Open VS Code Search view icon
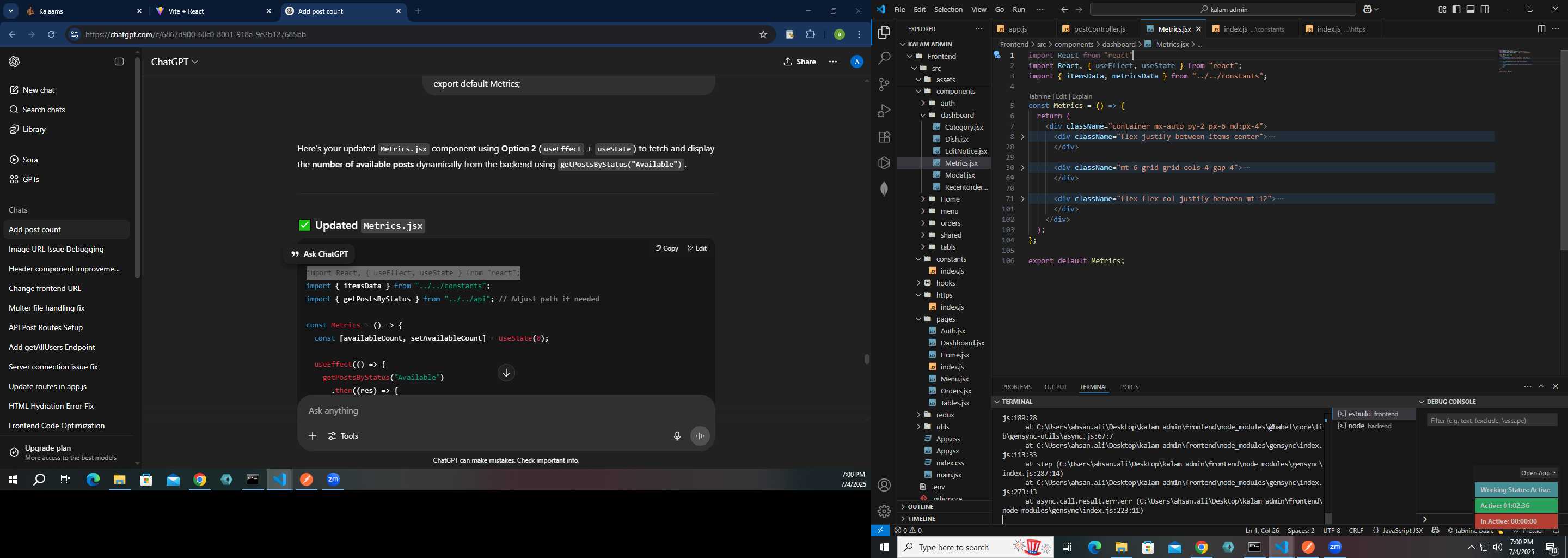 point(884,58)
